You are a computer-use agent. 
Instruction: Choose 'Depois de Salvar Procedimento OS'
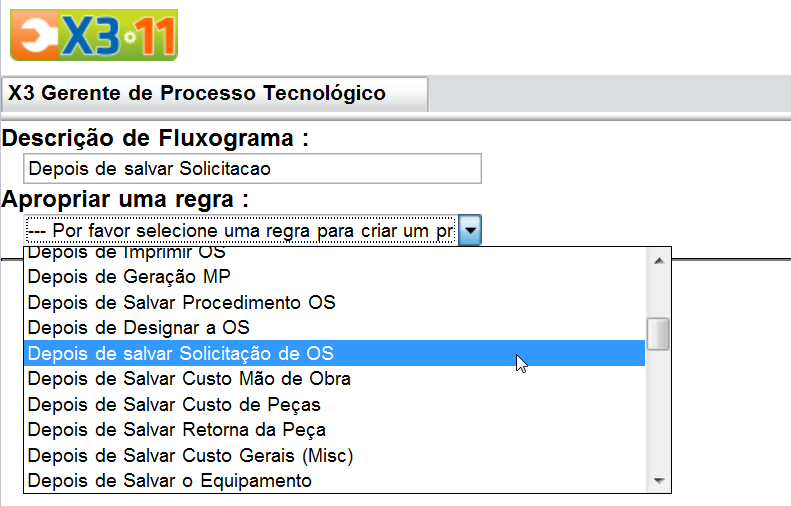pos(335,302)
